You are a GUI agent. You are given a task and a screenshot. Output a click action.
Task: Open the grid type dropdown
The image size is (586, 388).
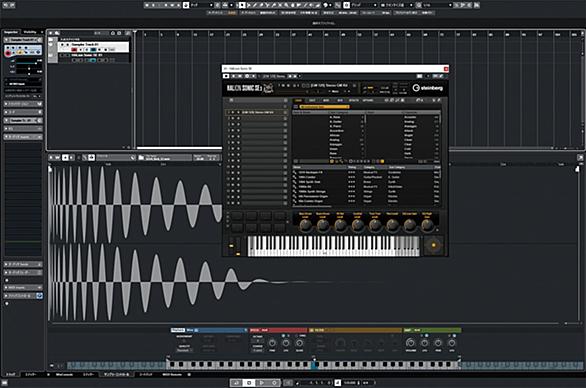click(397, 5)
